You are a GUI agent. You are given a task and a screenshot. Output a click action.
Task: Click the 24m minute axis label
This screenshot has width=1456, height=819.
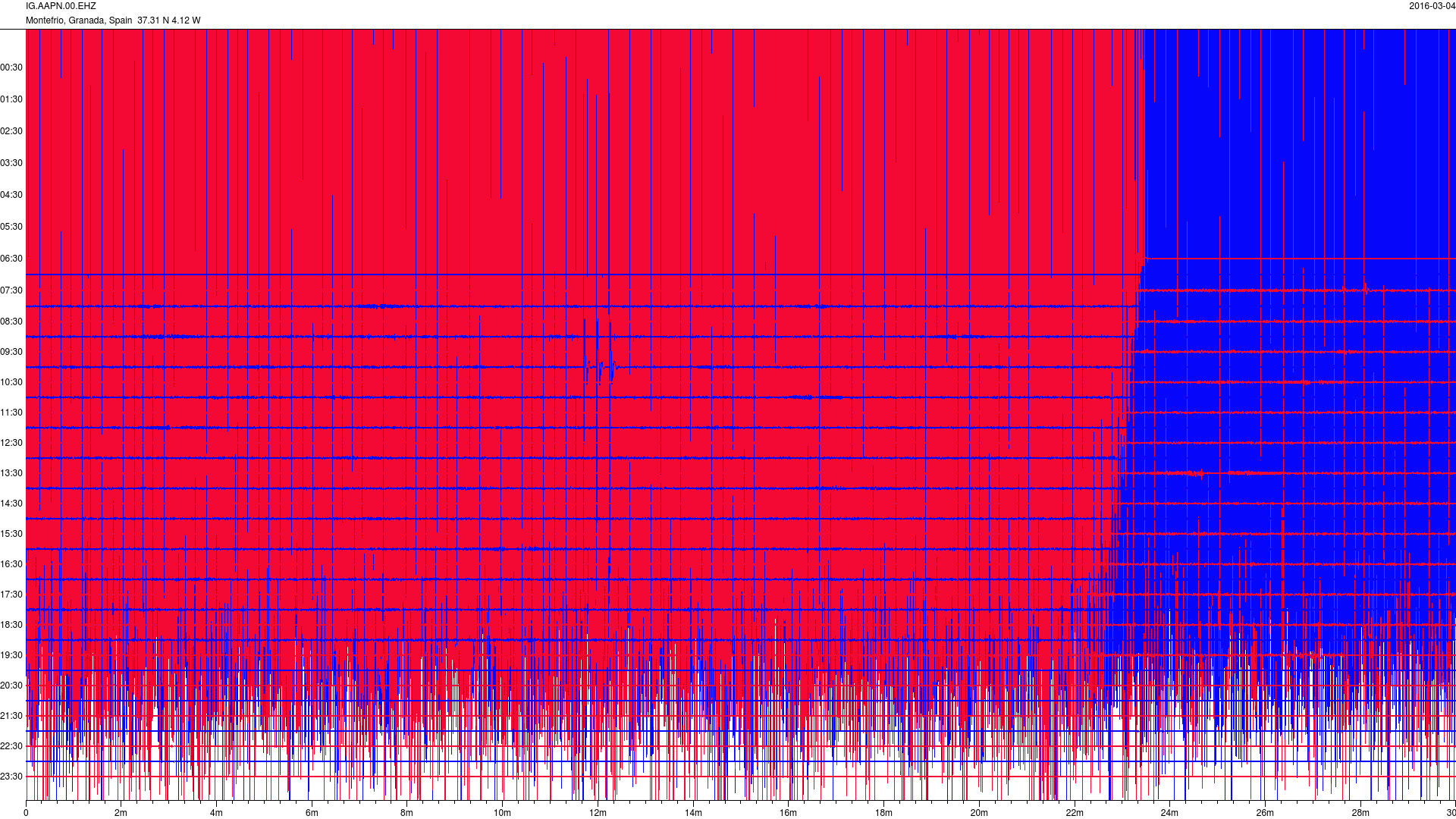(x=1169, y=813)
